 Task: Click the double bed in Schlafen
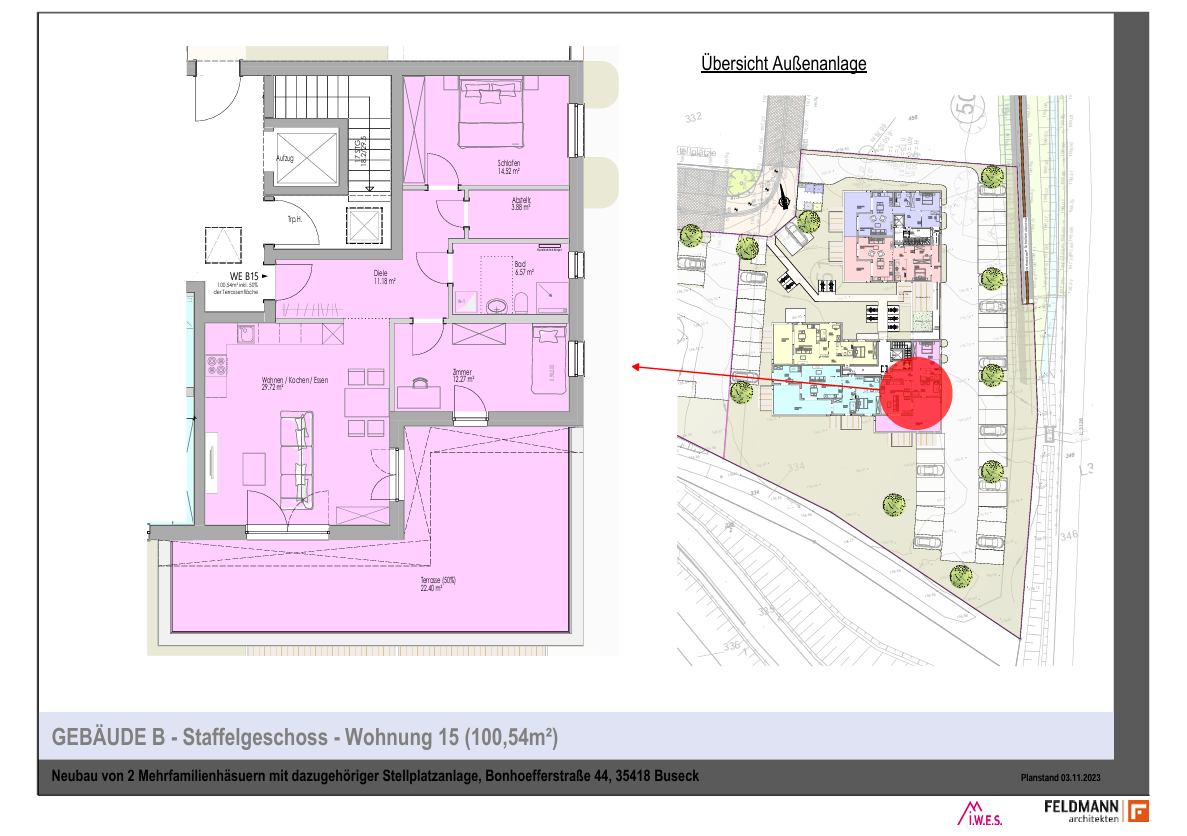click(x=491, y=113)
